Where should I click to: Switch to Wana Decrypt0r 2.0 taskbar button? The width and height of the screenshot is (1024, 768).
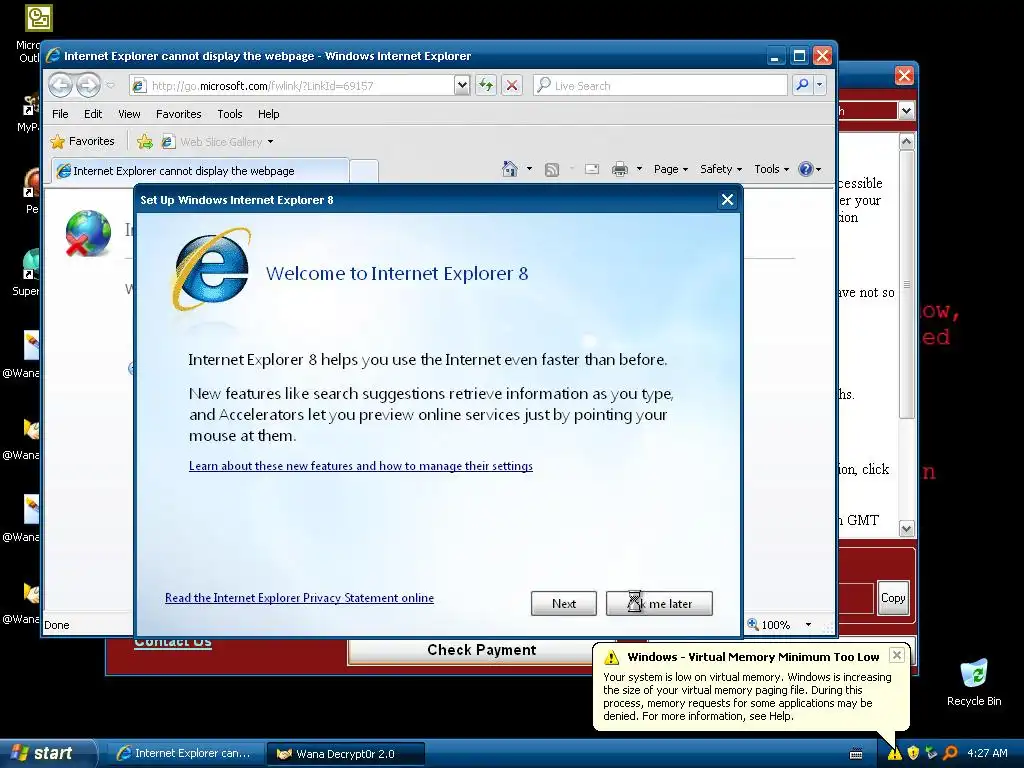(x=346, y=754)
